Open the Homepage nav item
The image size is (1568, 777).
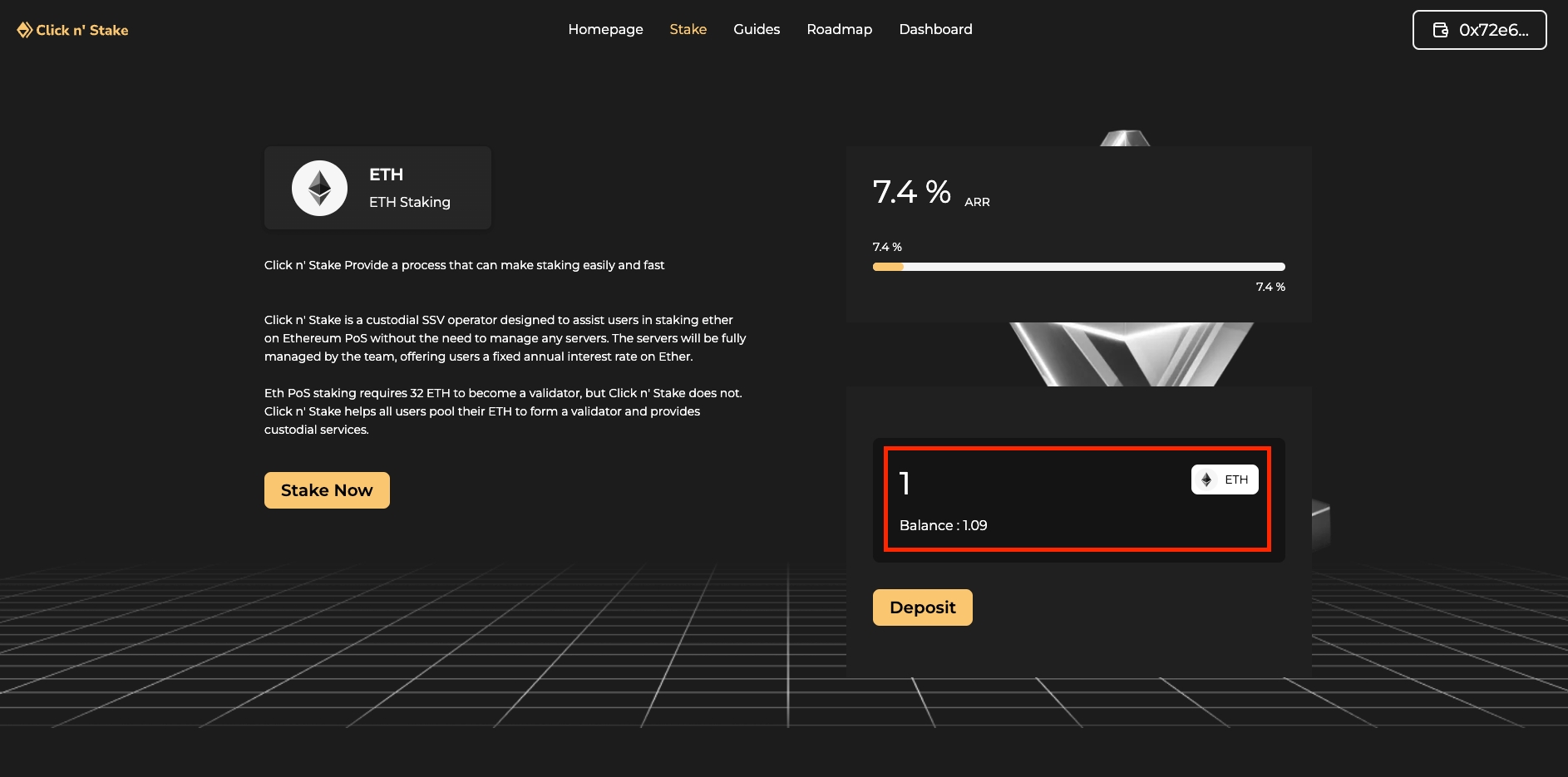click(605, 29)
